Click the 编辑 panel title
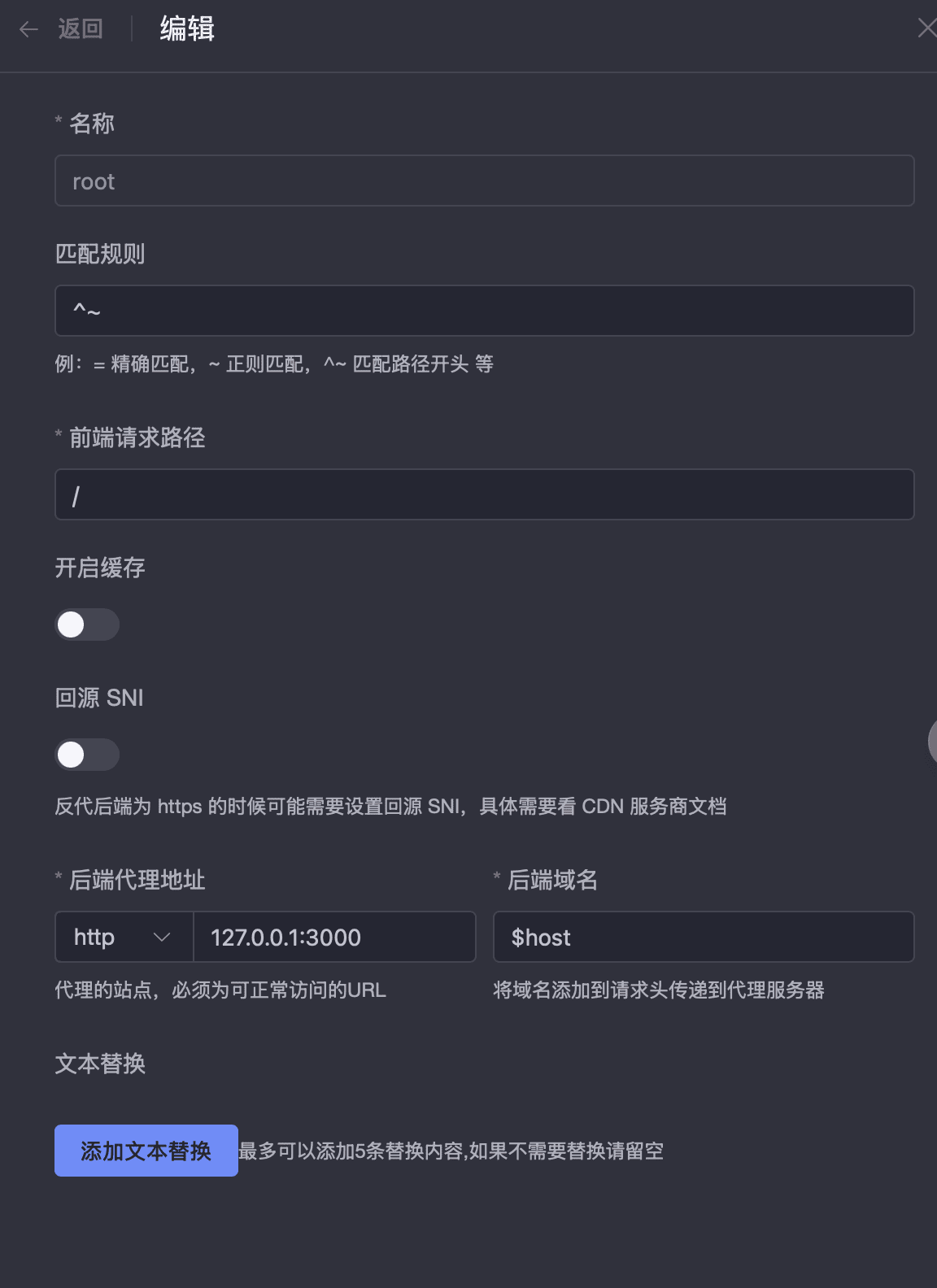Viewport: 937px width, 1288px height. [187, 29]
